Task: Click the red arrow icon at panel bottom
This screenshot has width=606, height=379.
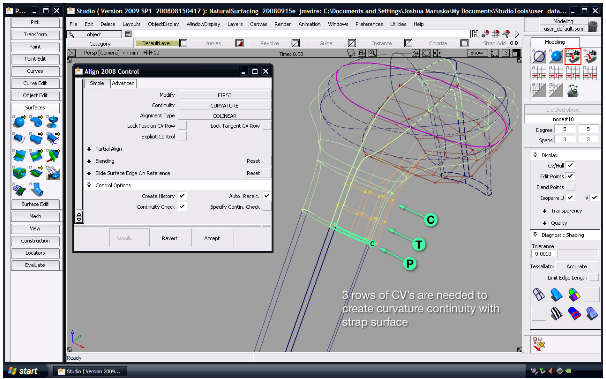Action: click(x=538, y=343)
